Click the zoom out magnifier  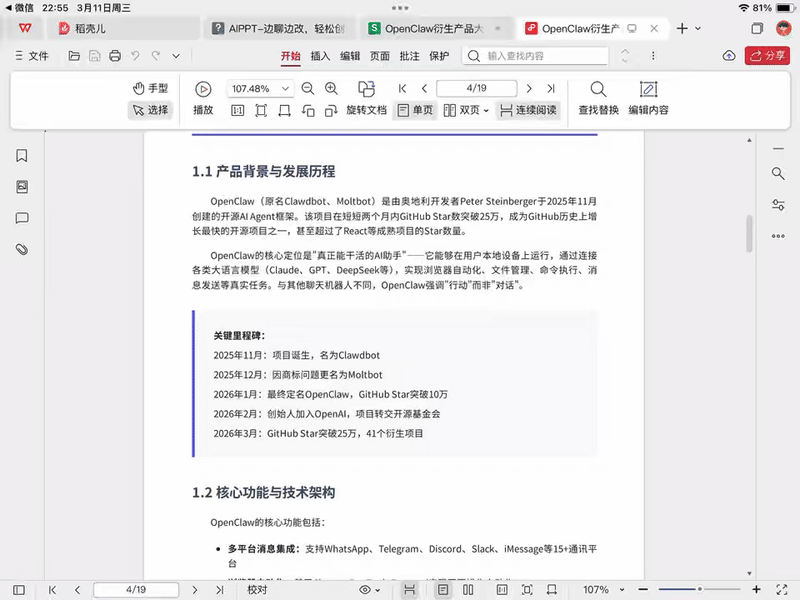pyautogui.click(x=308, y=88)
